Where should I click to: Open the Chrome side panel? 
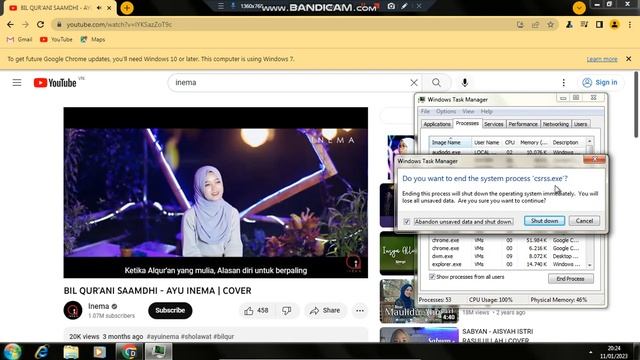(599, 24)
